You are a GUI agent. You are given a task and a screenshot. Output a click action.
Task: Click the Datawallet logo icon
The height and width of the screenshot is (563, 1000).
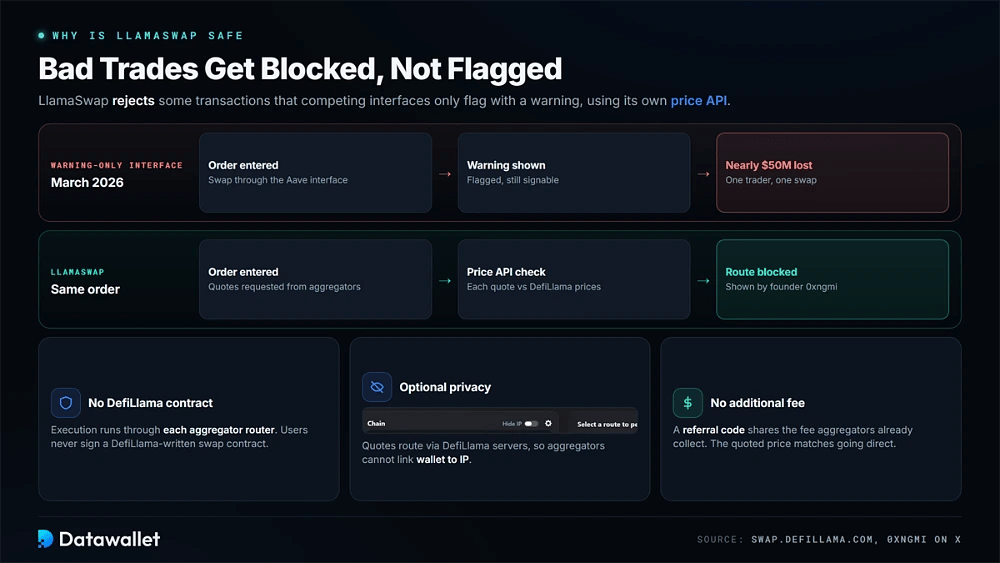[45, 539]
